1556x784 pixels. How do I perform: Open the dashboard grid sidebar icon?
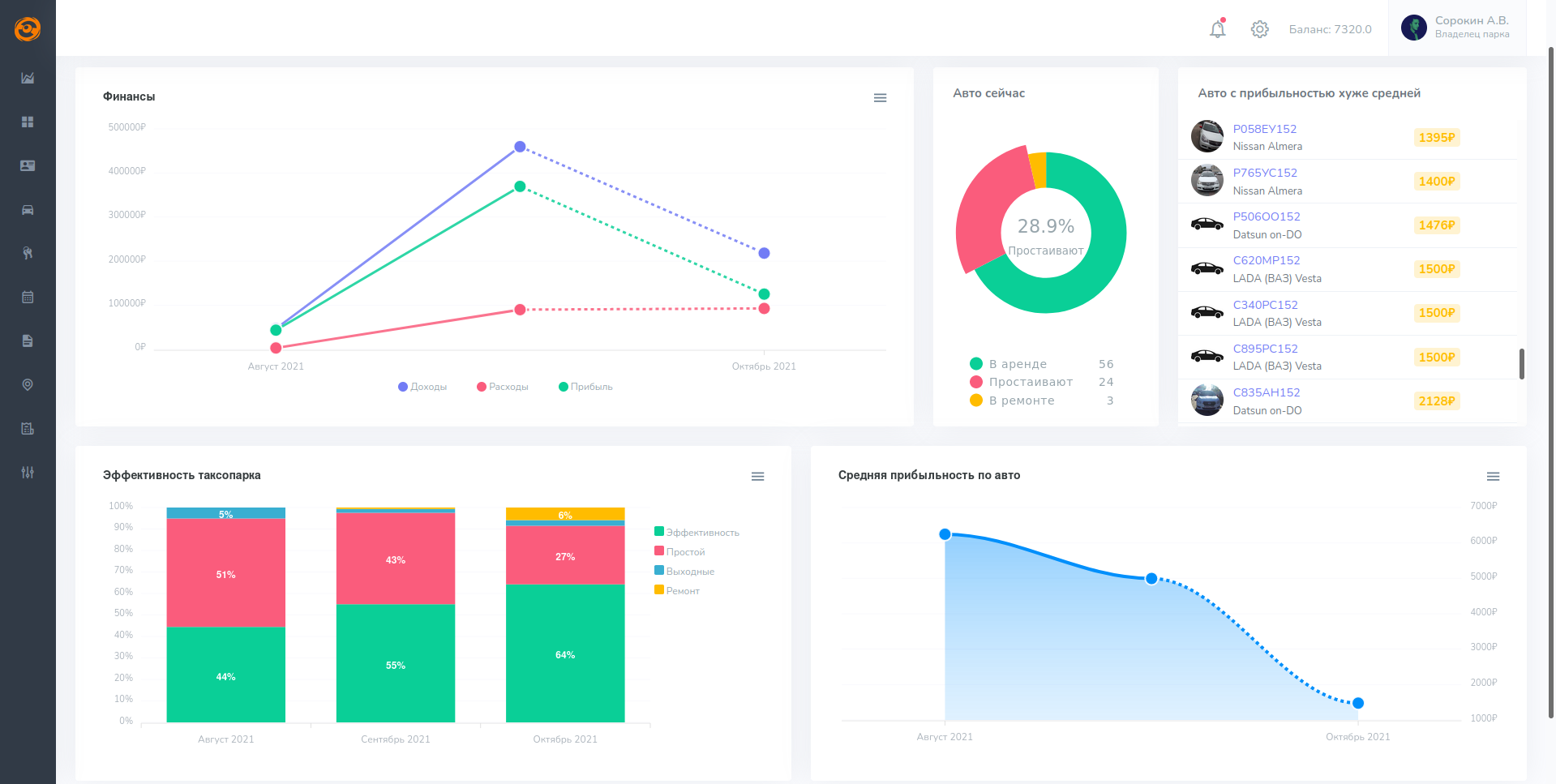click(28, 122)
